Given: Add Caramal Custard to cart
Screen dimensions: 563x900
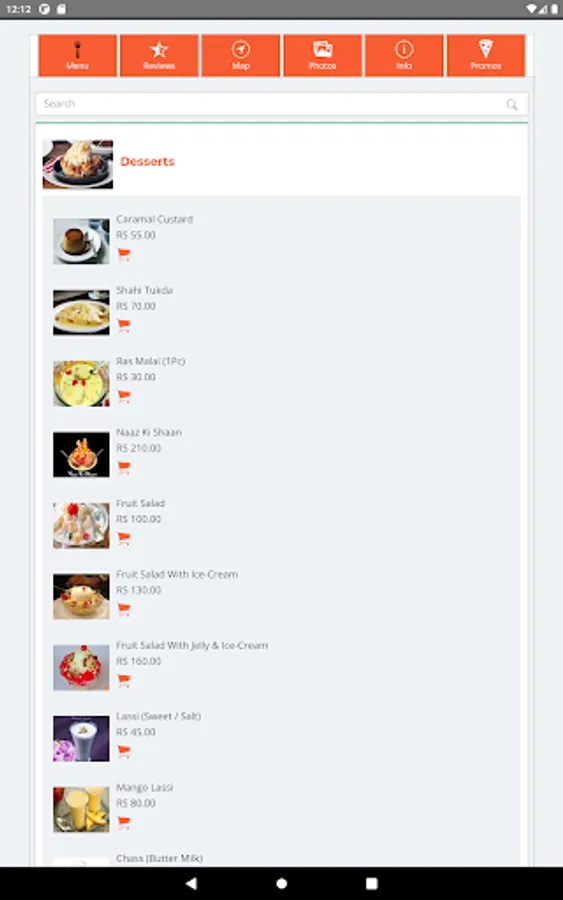Looking at the screenshot, I should (124, 254).
